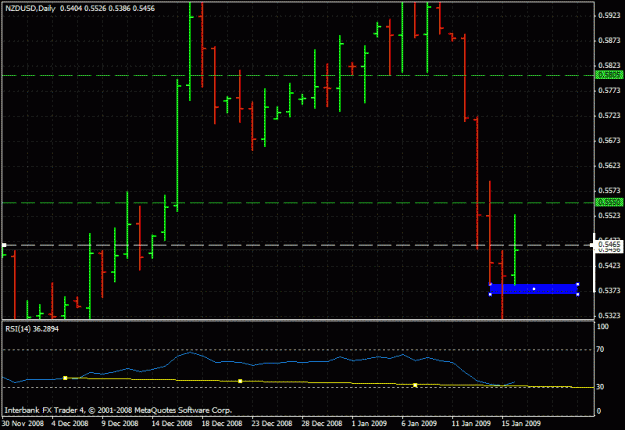This screenshot has height=430, width=625.
Task: Click the 15 Jan 2009 date label
Action: pyautogui.click(x=521, y=423)
